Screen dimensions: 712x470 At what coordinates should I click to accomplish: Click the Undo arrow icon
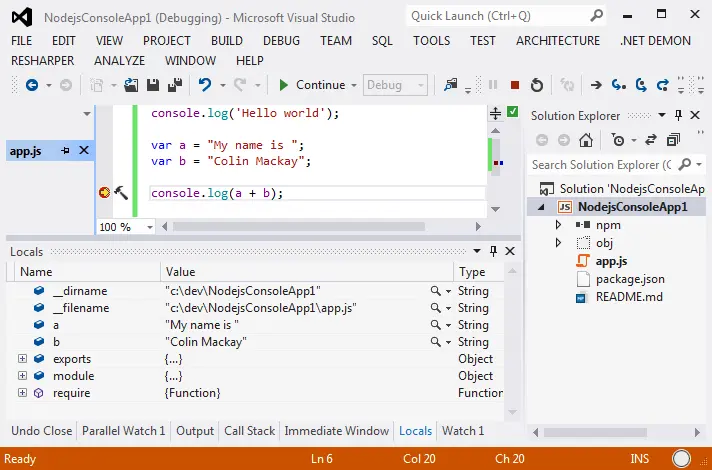pyautogui.click(x=205, y=85)
